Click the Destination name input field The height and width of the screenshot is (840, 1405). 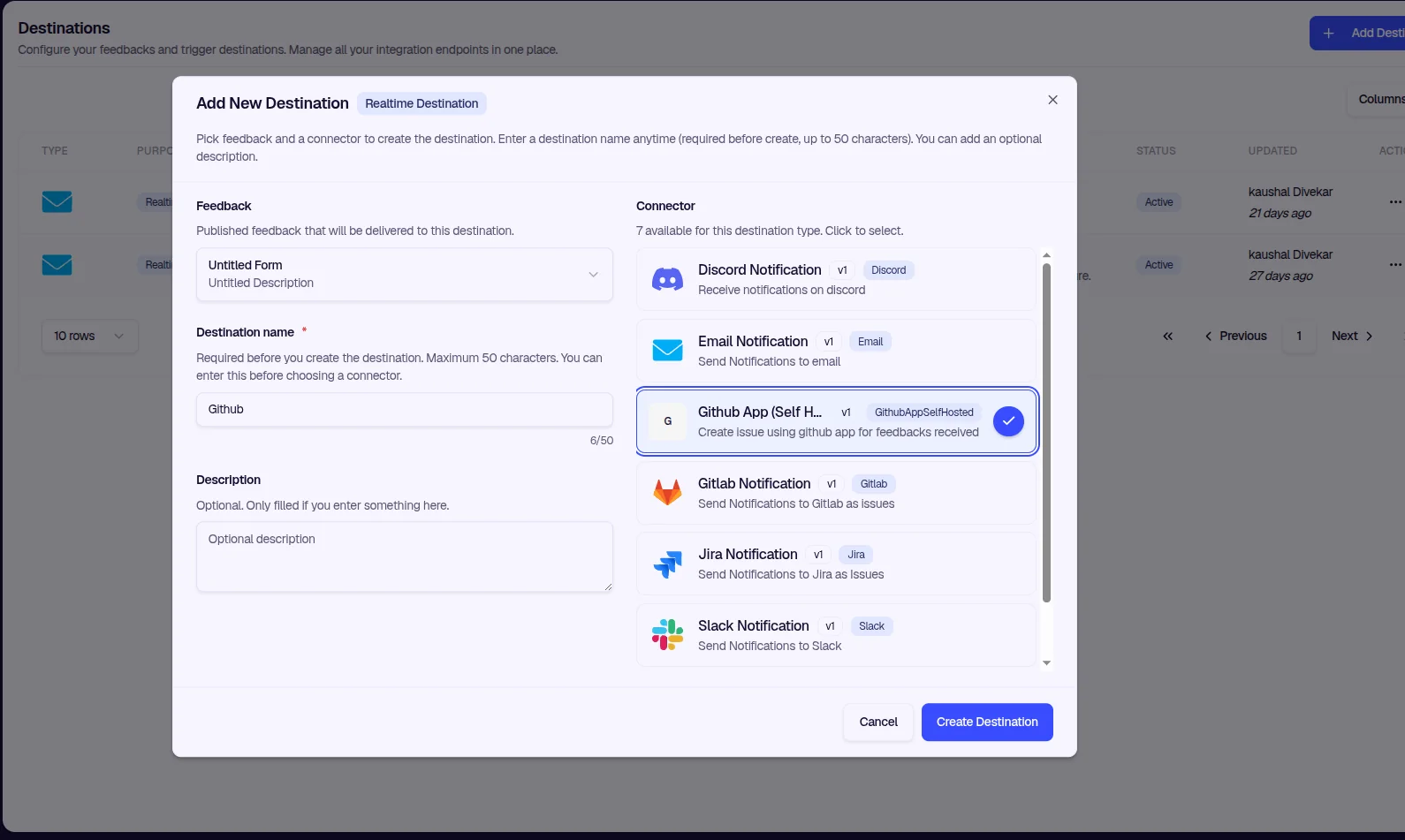405,410
